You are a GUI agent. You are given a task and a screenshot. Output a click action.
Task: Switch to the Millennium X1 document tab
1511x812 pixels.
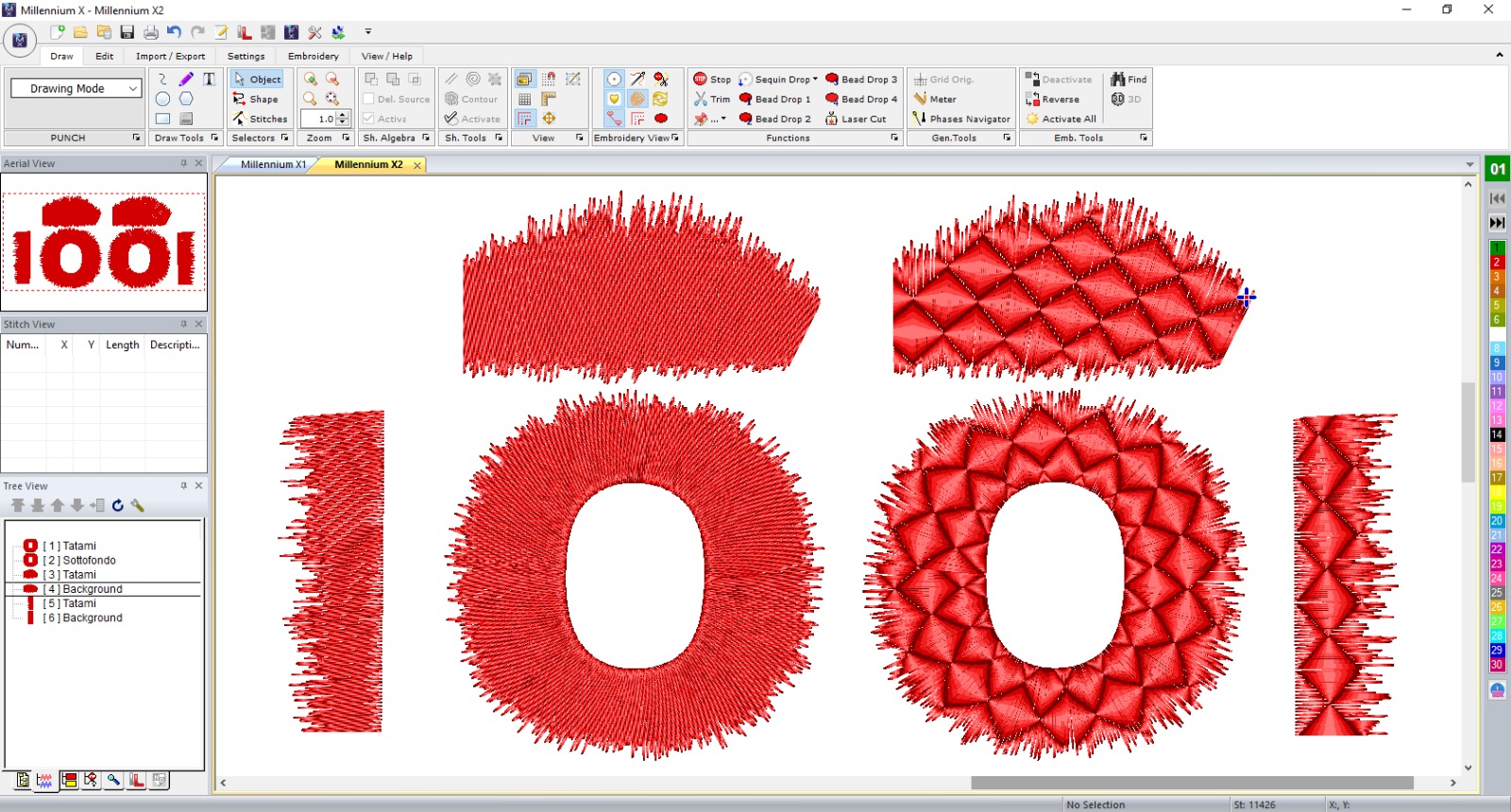tap(273, 164)
